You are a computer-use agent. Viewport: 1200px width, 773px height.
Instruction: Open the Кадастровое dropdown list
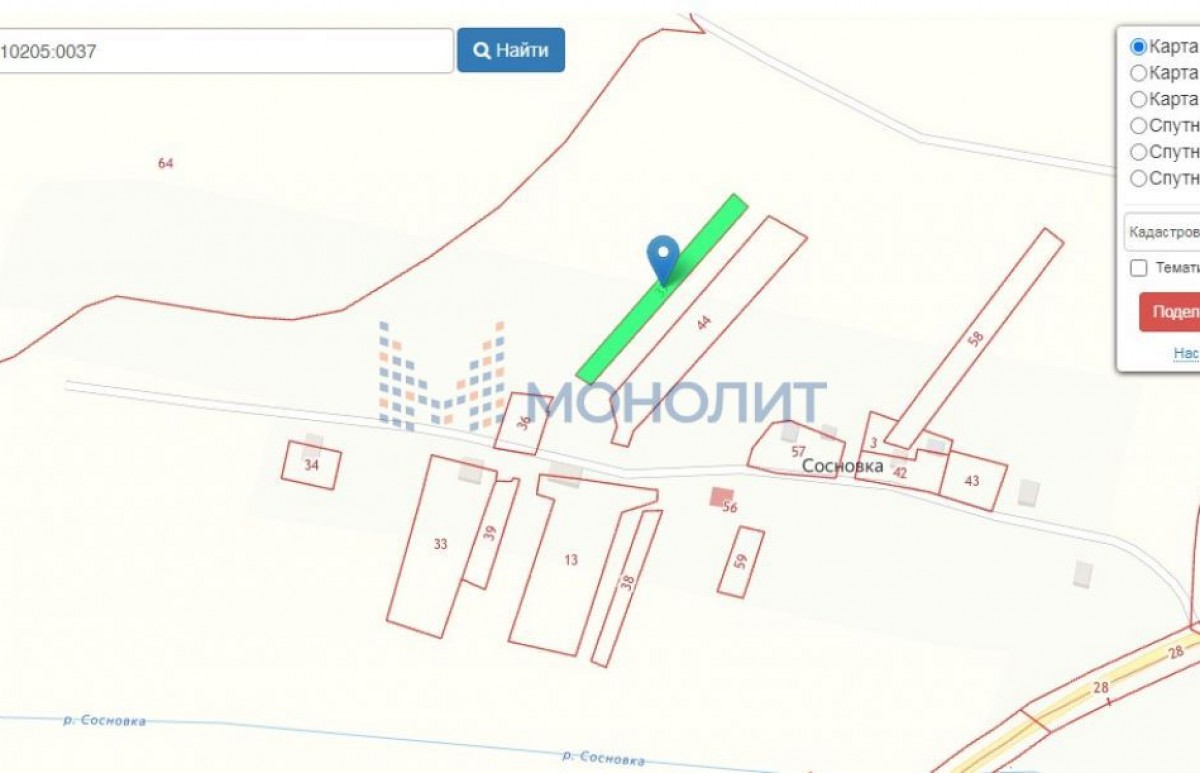(x=1162, y=232)
